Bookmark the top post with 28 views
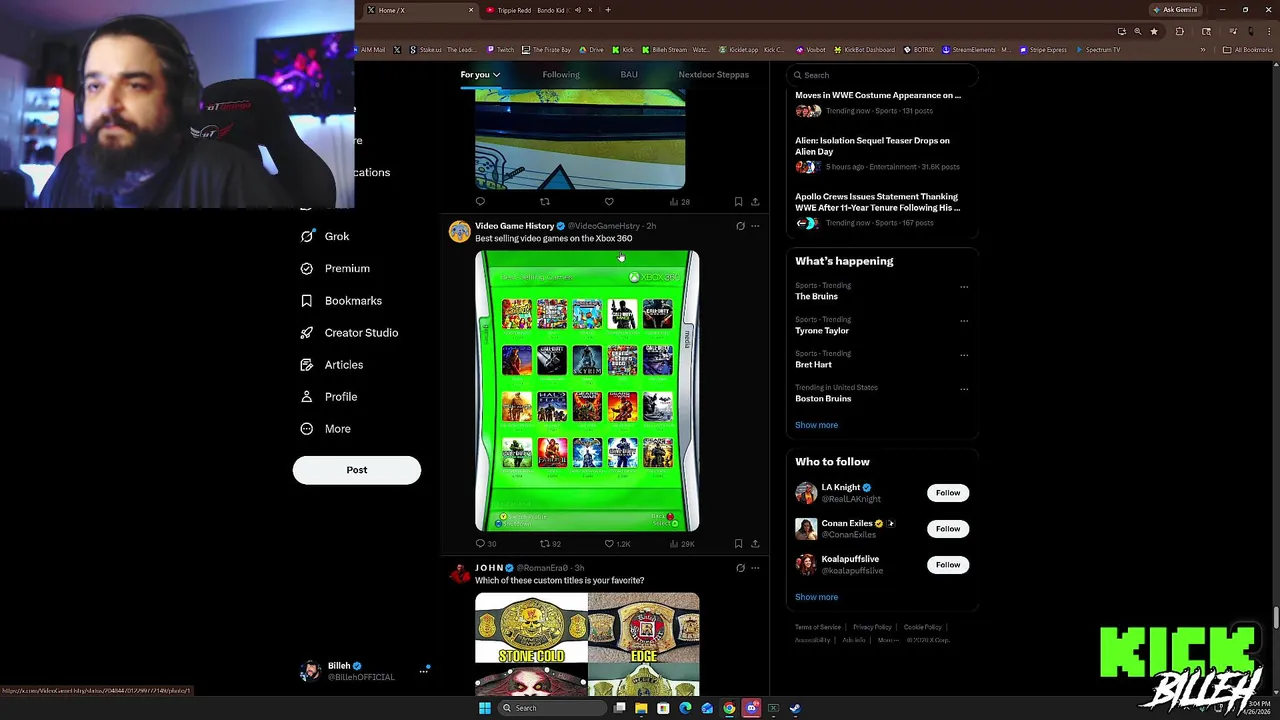This screenshot has width=1280, height=720. (x=738, y=202)
